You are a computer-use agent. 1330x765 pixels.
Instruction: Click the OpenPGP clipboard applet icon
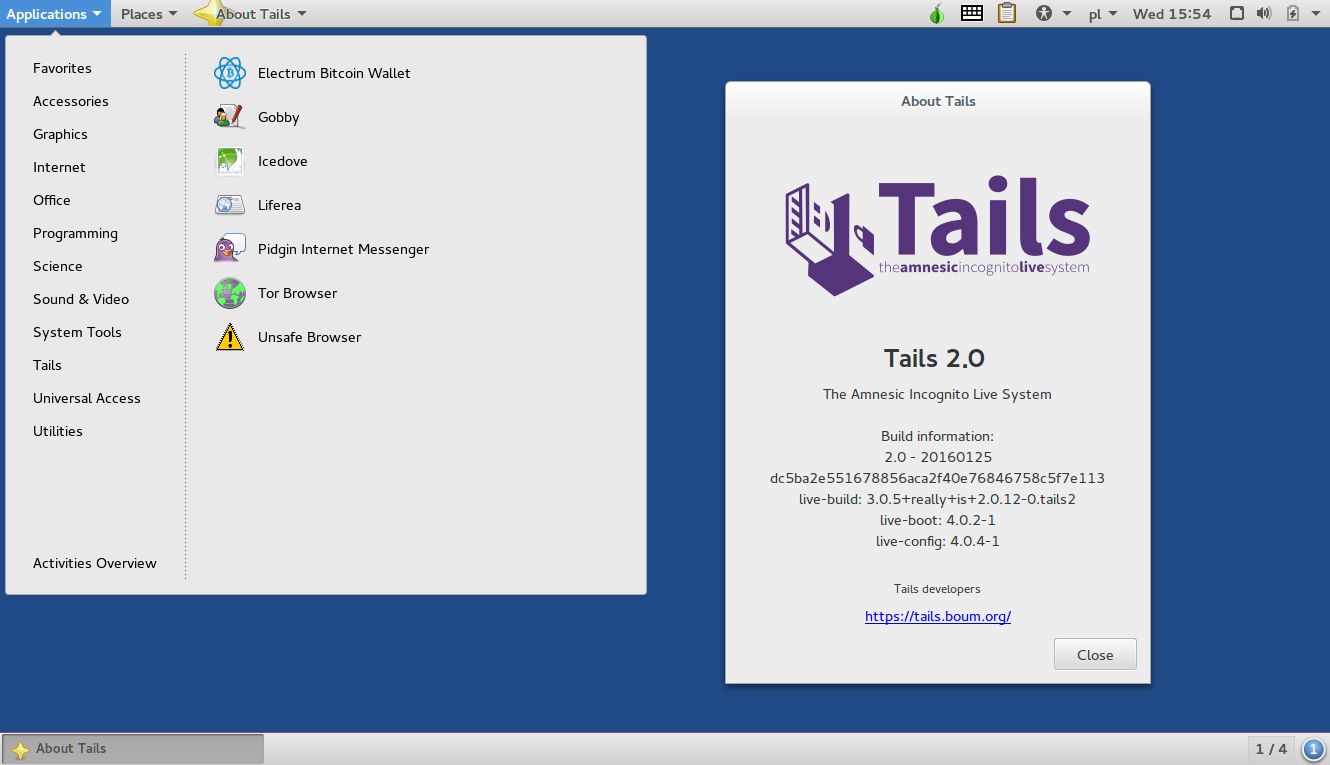click(x=1007, y=14)
